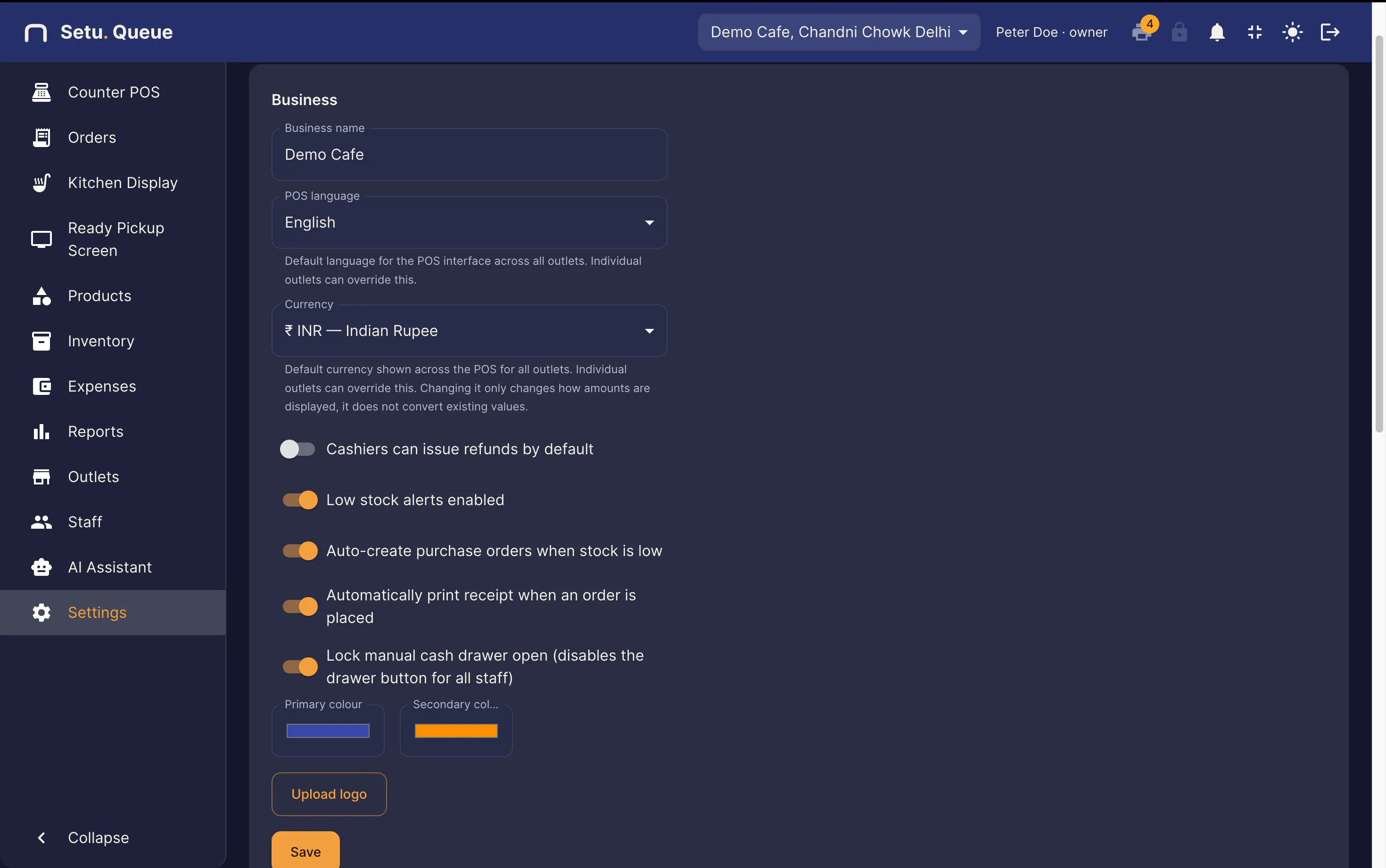The image size is (1386, 868).
Task: Navigate to Products menu item
Action: 113,296
